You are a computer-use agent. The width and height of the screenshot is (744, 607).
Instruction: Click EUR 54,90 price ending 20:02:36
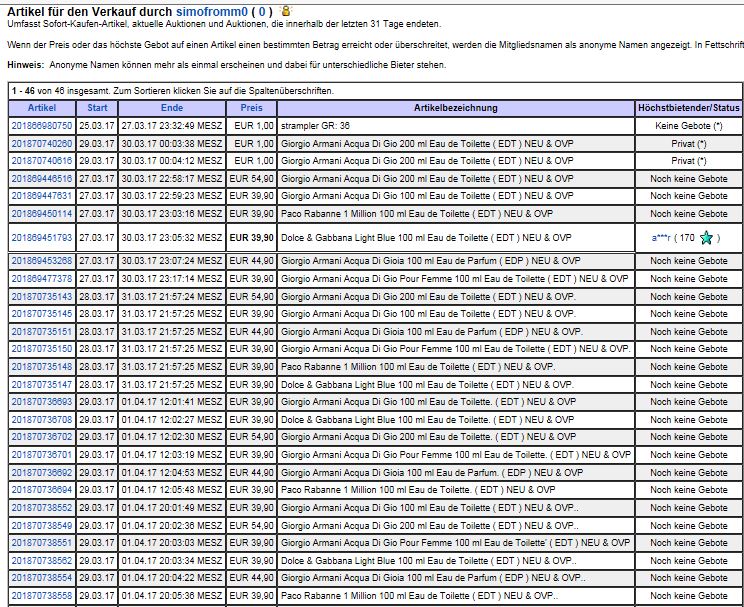(x=251, y=525)
